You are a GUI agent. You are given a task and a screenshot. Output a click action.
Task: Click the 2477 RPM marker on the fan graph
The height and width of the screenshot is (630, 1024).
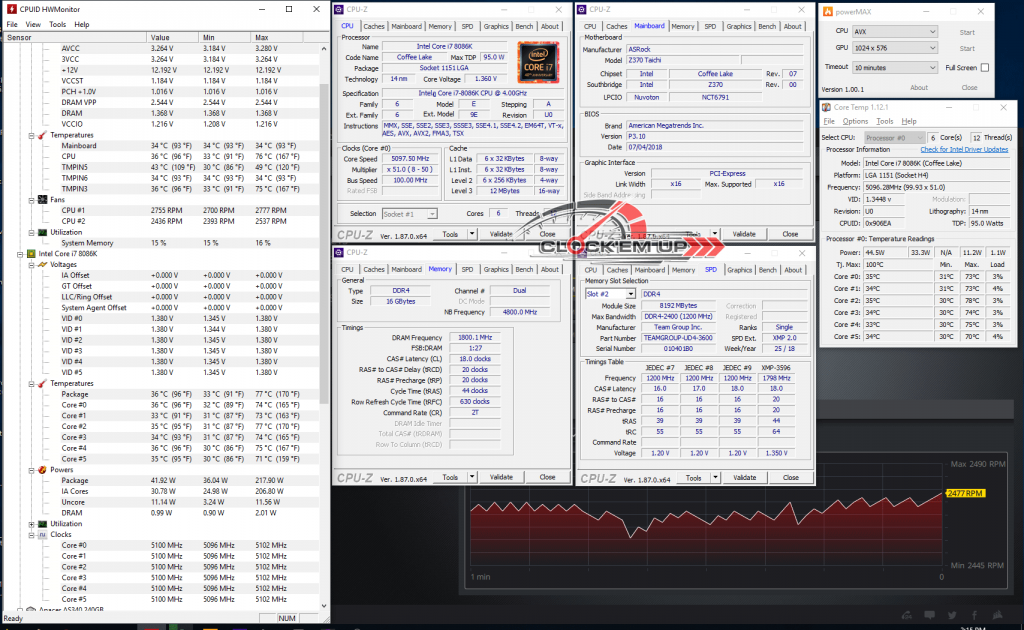click(965, 493)
